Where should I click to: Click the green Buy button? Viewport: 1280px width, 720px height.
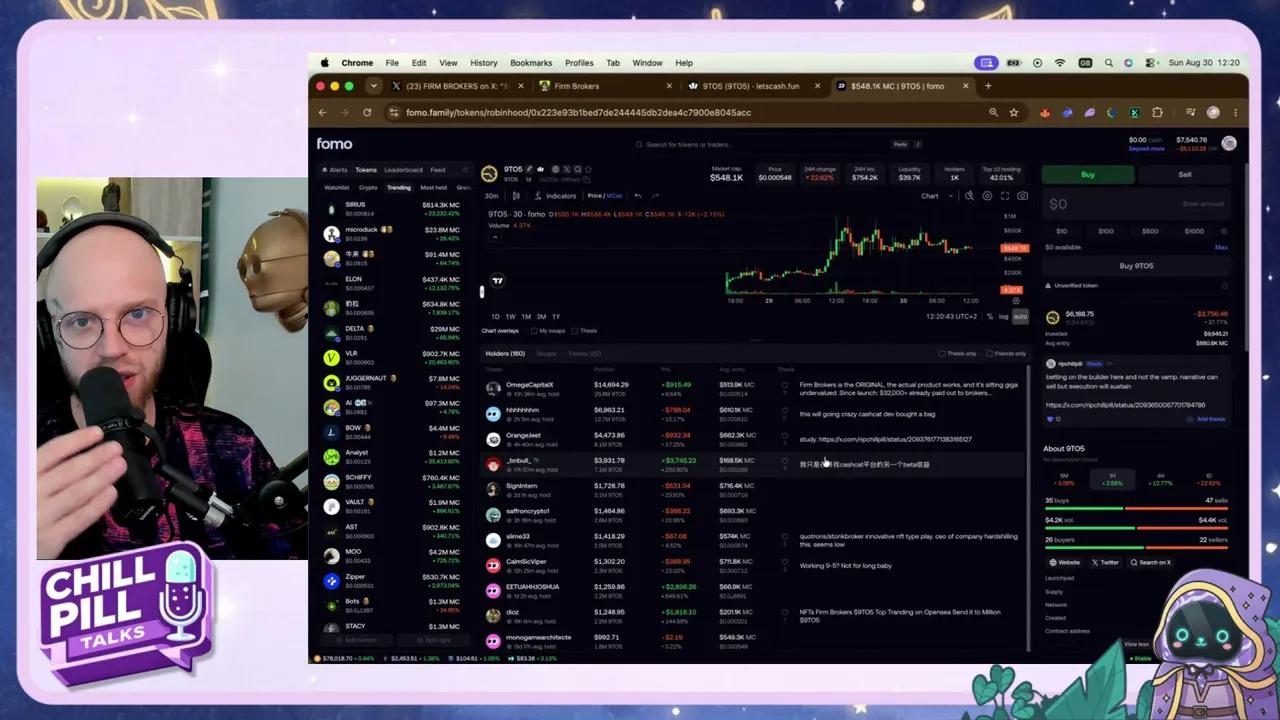tap(1088, 175)
